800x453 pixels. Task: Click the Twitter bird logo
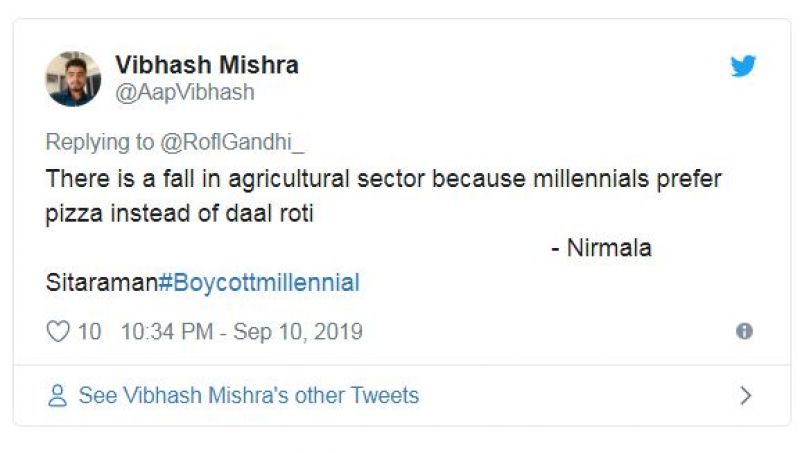(x=743, y=67)
